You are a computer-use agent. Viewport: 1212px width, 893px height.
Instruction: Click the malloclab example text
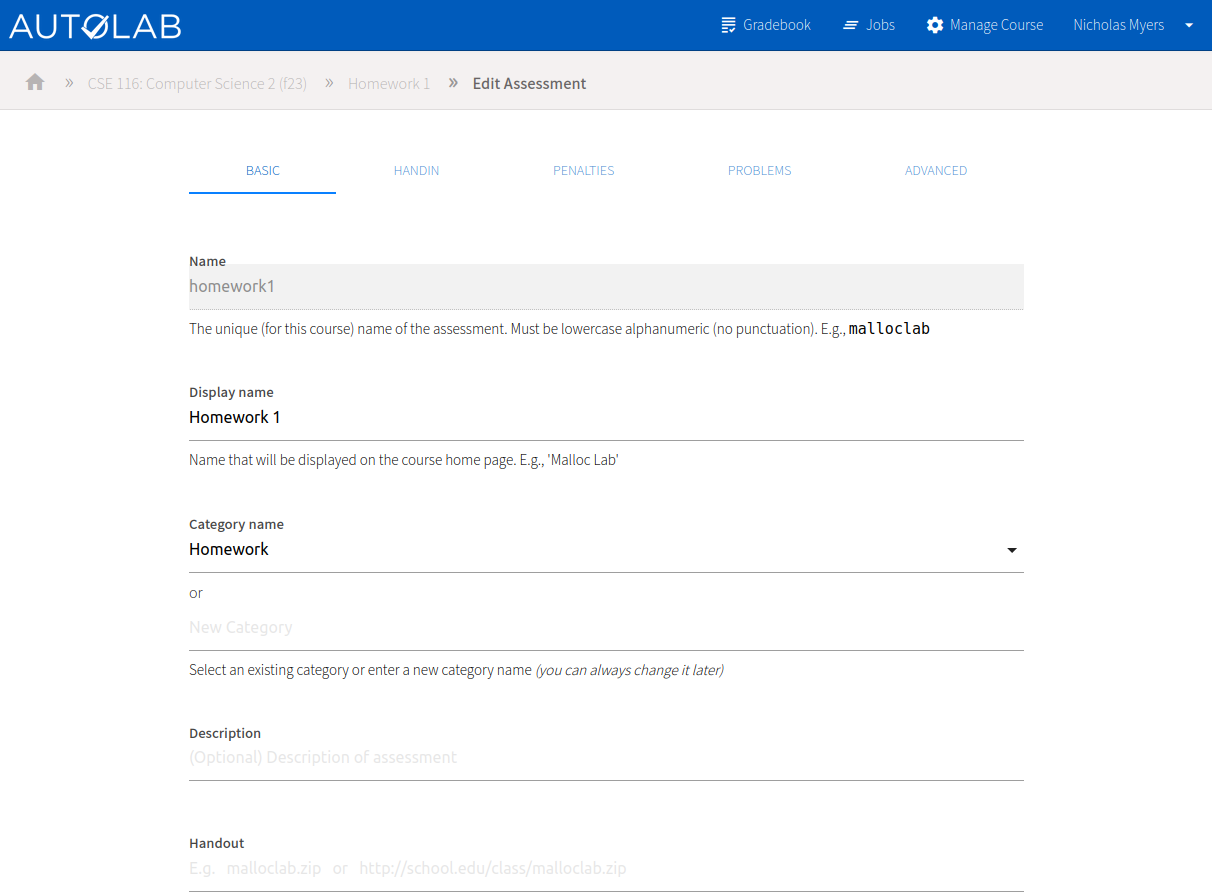coord(889,328)
